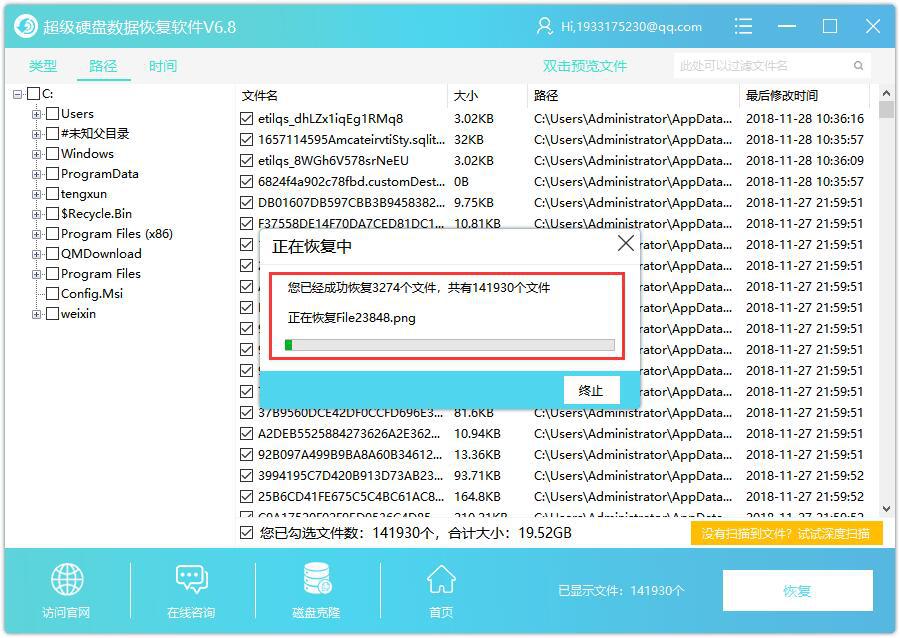Switch to the 时间 tab
Screen dimensions: 900x638
[x=162, y=66]
